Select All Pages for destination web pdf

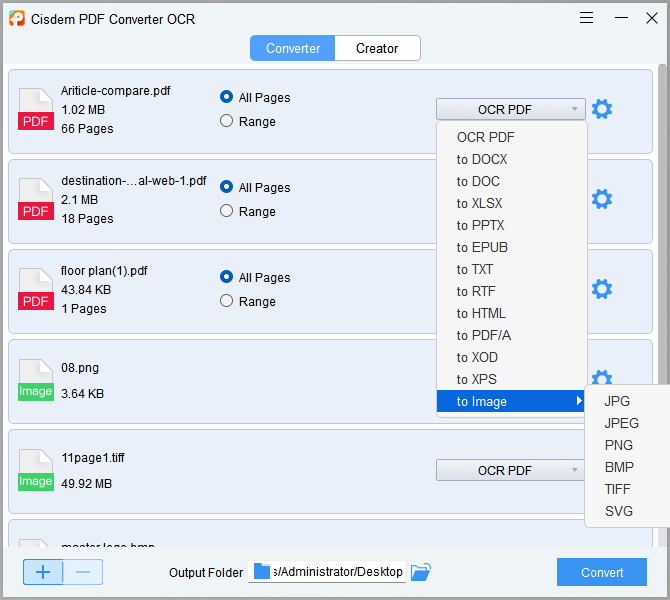255,187
